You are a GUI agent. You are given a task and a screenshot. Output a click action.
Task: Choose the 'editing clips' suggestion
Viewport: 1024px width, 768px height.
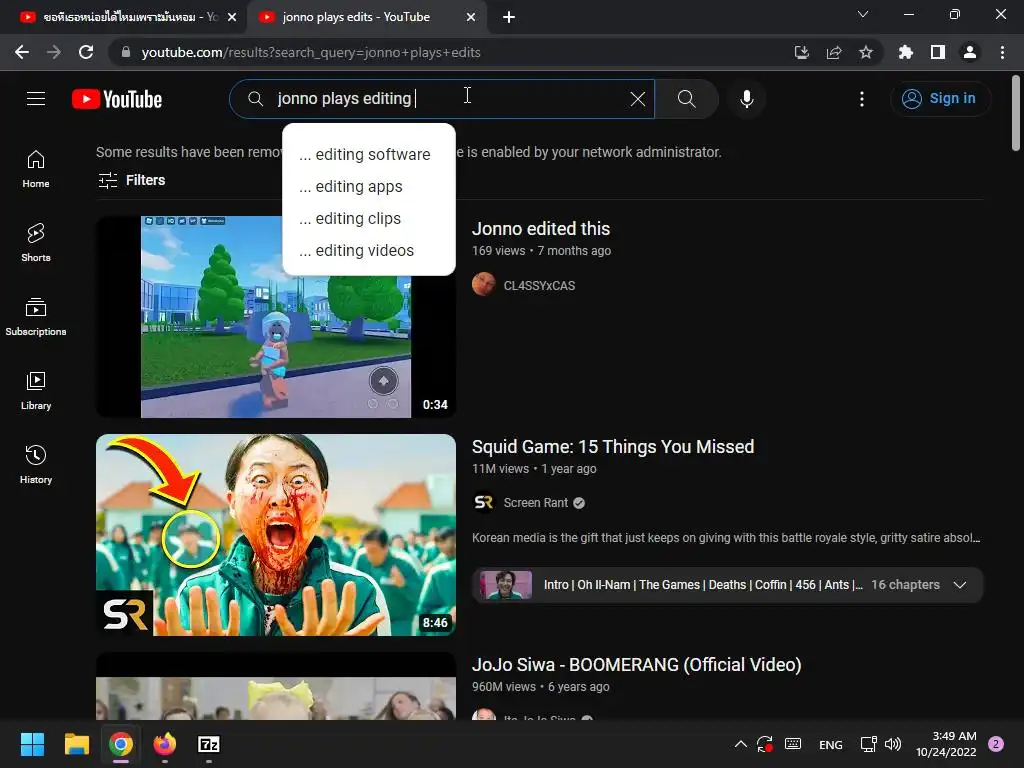pos(368,219)
